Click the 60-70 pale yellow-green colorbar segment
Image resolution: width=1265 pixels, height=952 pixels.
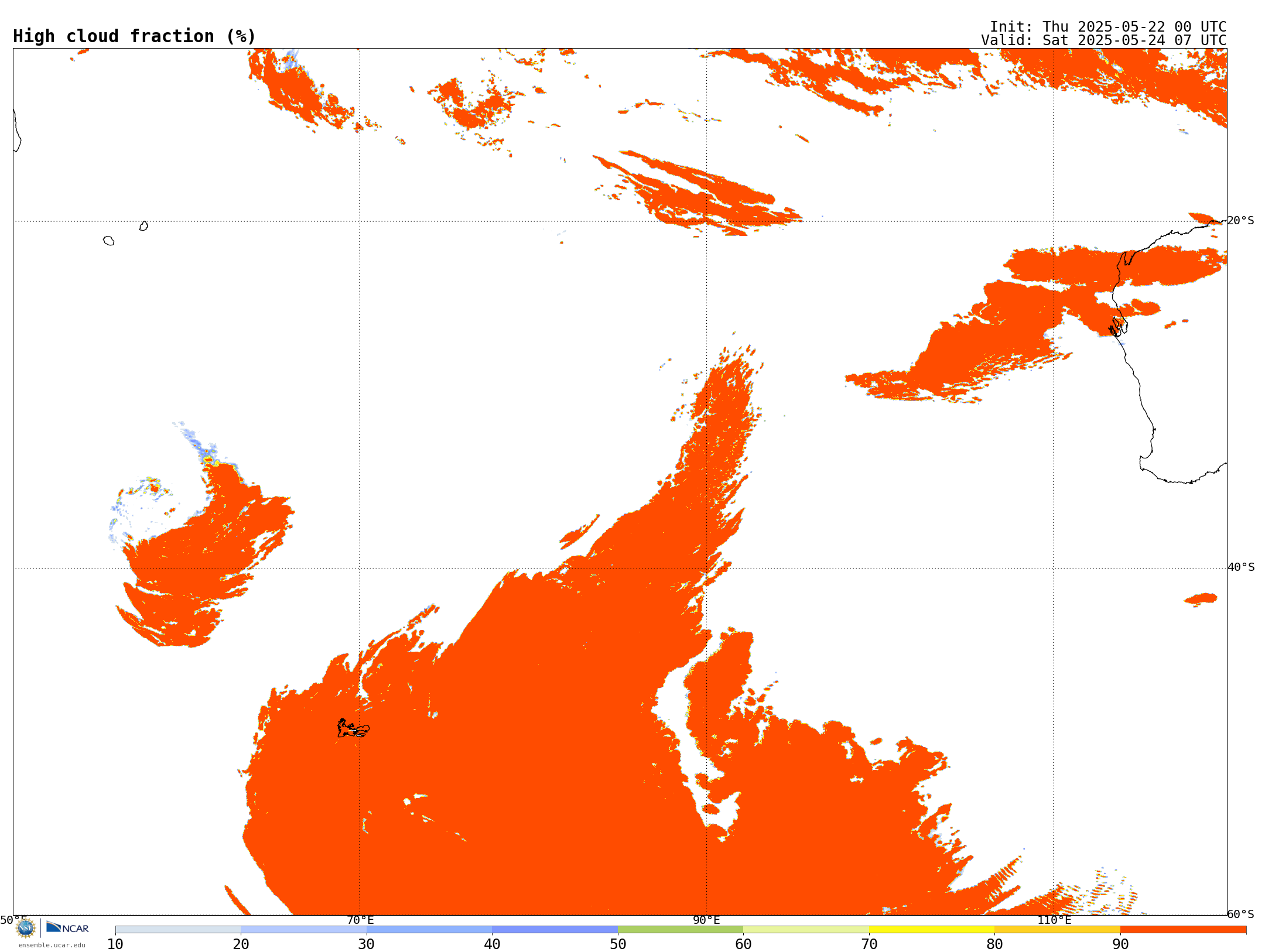point(806,930)
